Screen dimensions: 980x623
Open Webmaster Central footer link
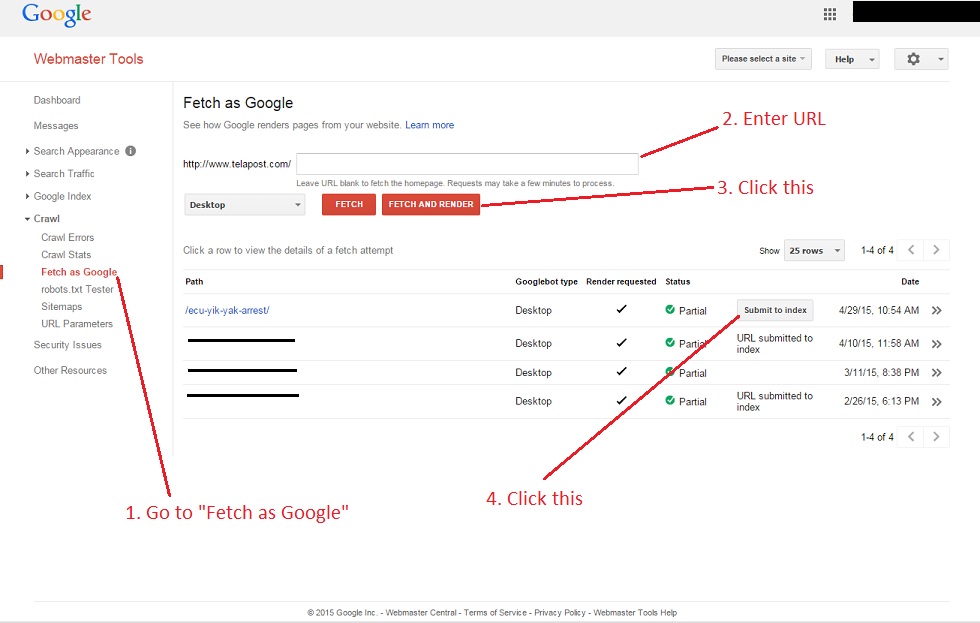tap(421, 612)
